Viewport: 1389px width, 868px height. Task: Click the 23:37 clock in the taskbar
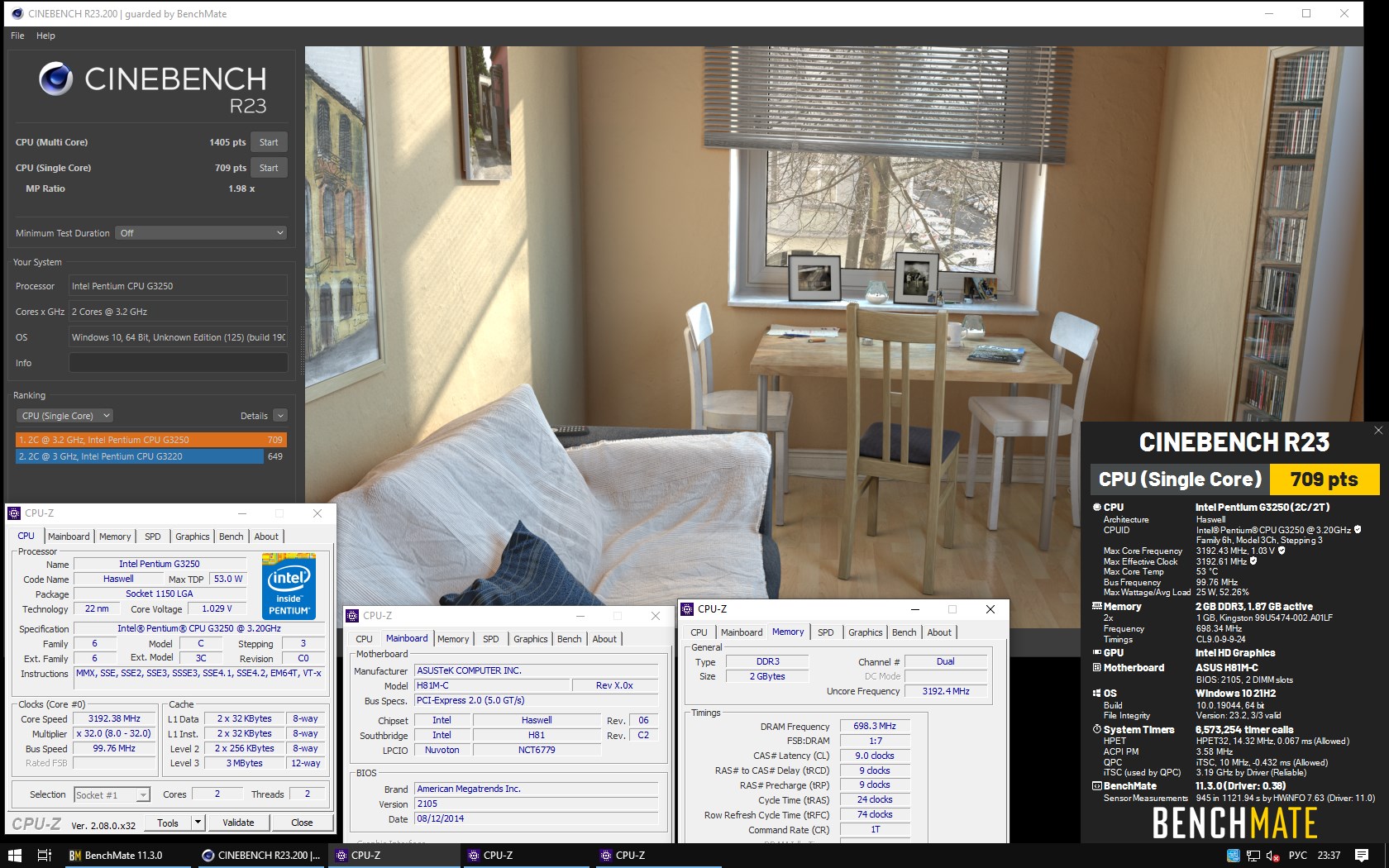pos(1329,855)
